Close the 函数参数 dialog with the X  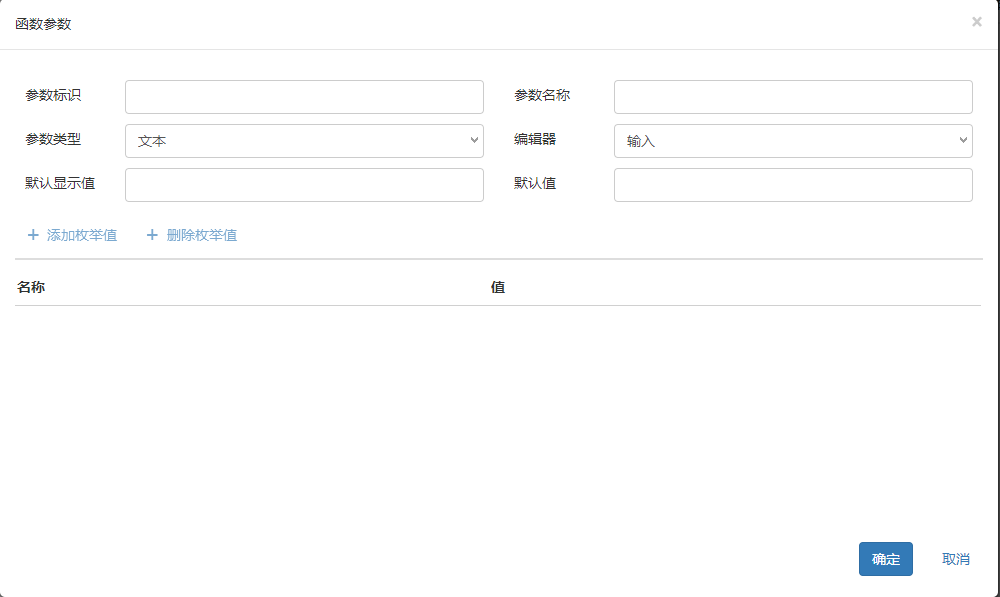[976, 22]
